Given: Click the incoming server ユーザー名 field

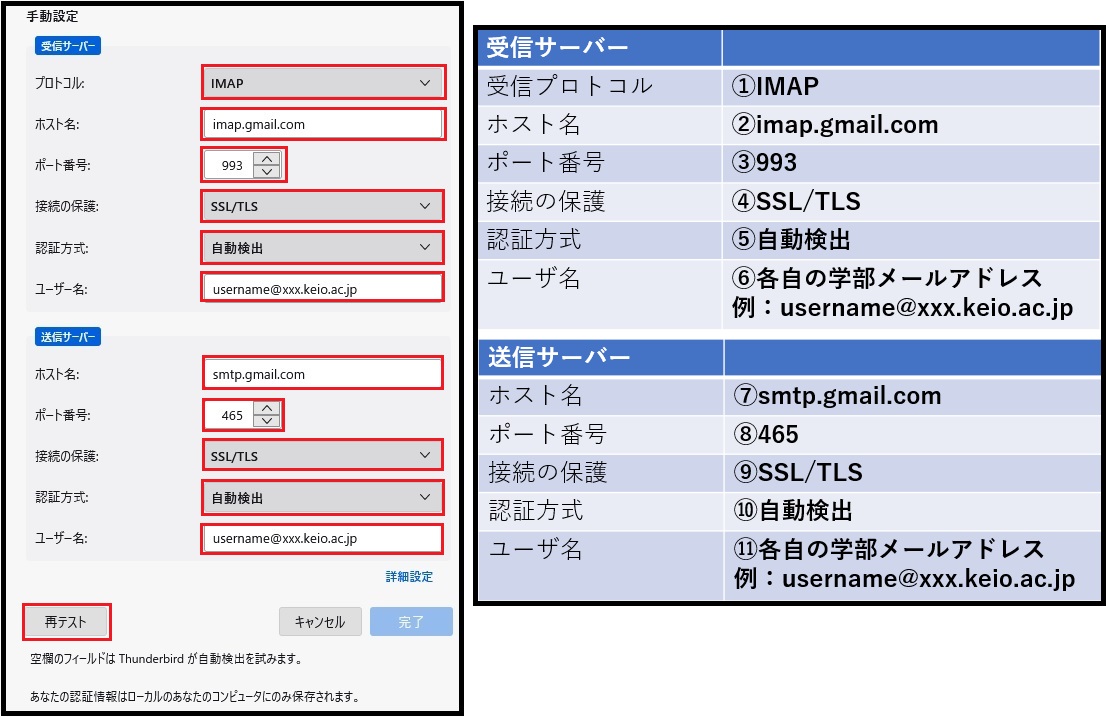Looking at the screenshot, I should [x=323, y=288].
